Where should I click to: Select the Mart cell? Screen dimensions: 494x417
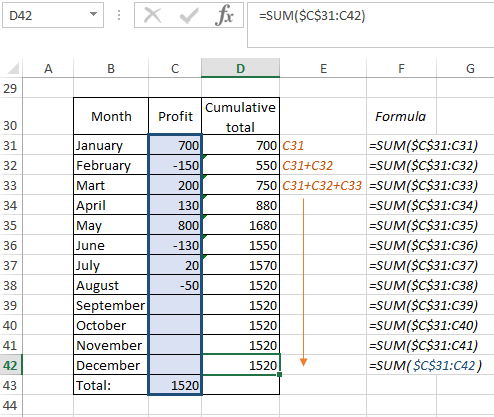[111, 185]
